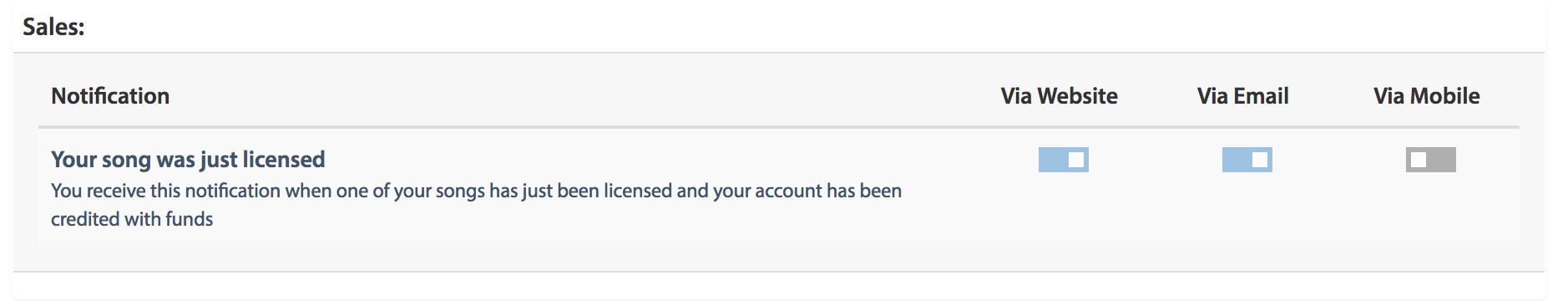Click the gray track of Via Mobile switch
1568x301 pixels.
click(1442, 160)
